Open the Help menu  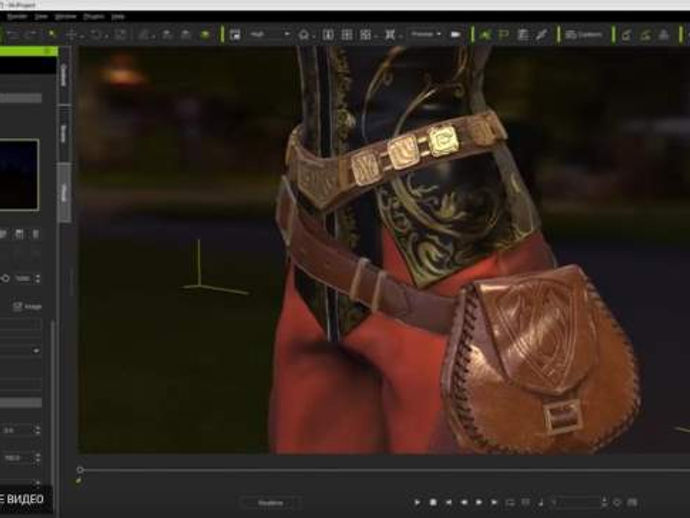(x=117, y=17)
